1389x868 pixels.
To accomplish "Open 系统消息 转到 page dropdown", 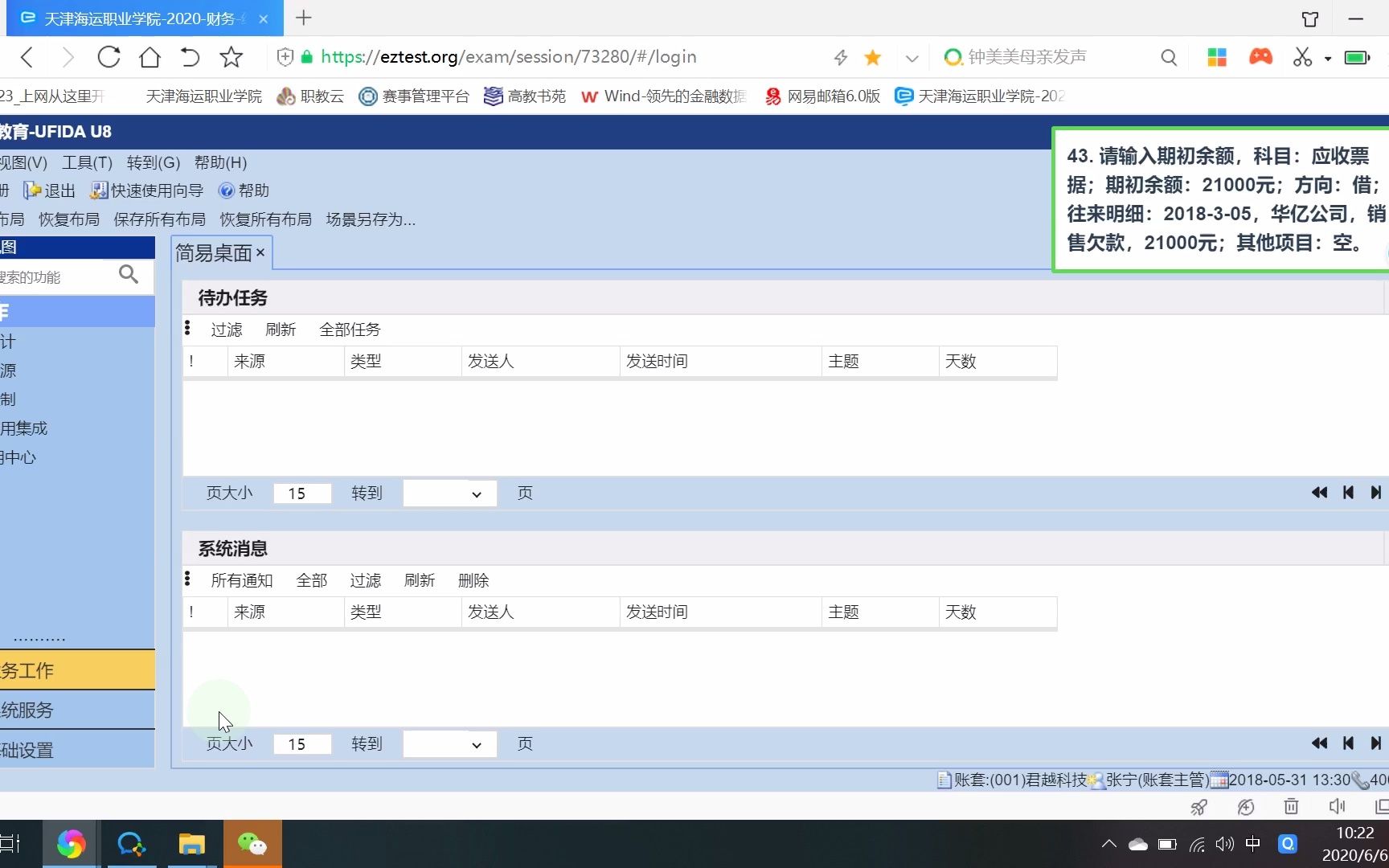I will pyautogui.click(x=450, y=744).
